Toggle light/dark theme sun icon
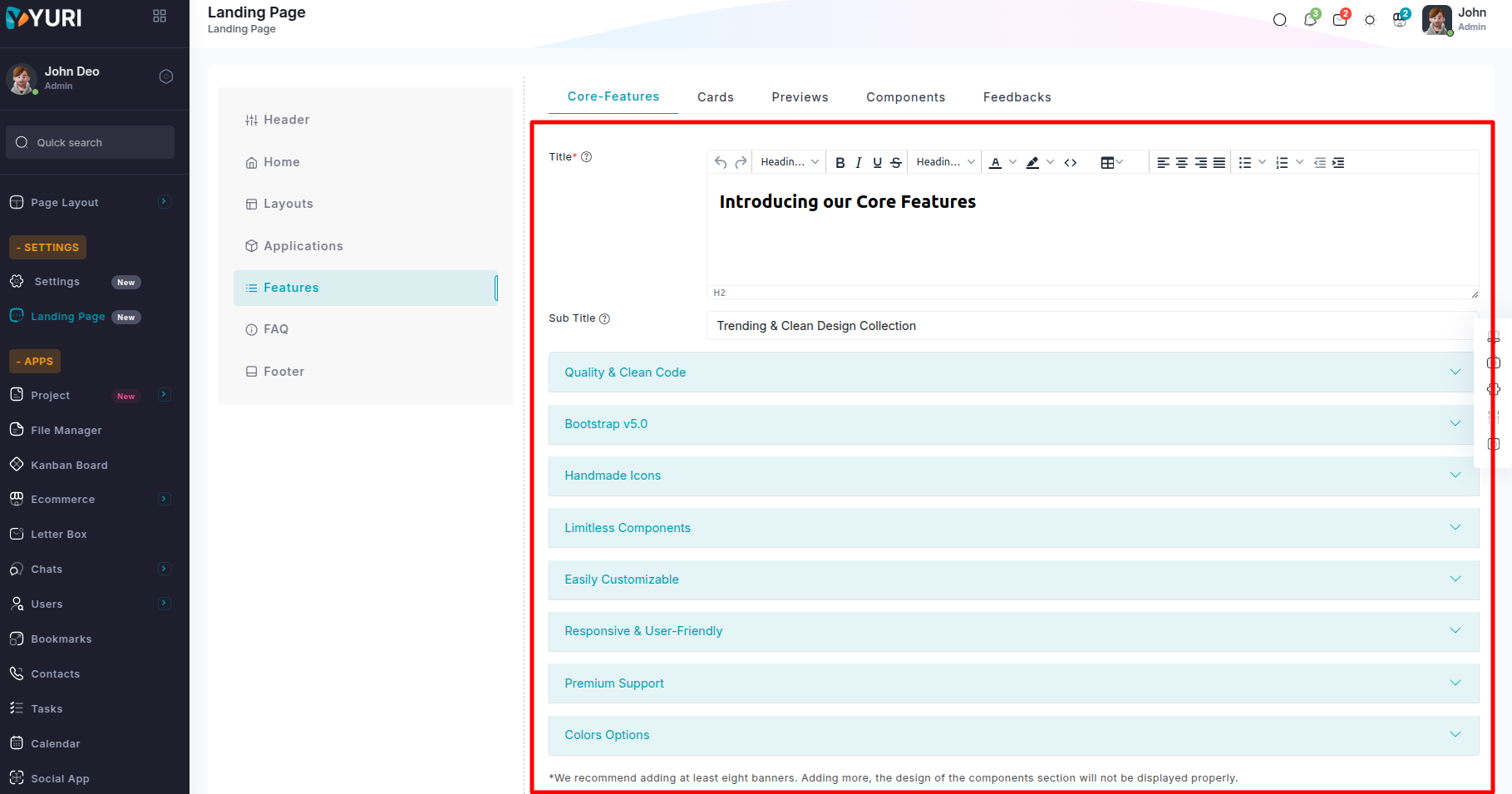 1370,20
